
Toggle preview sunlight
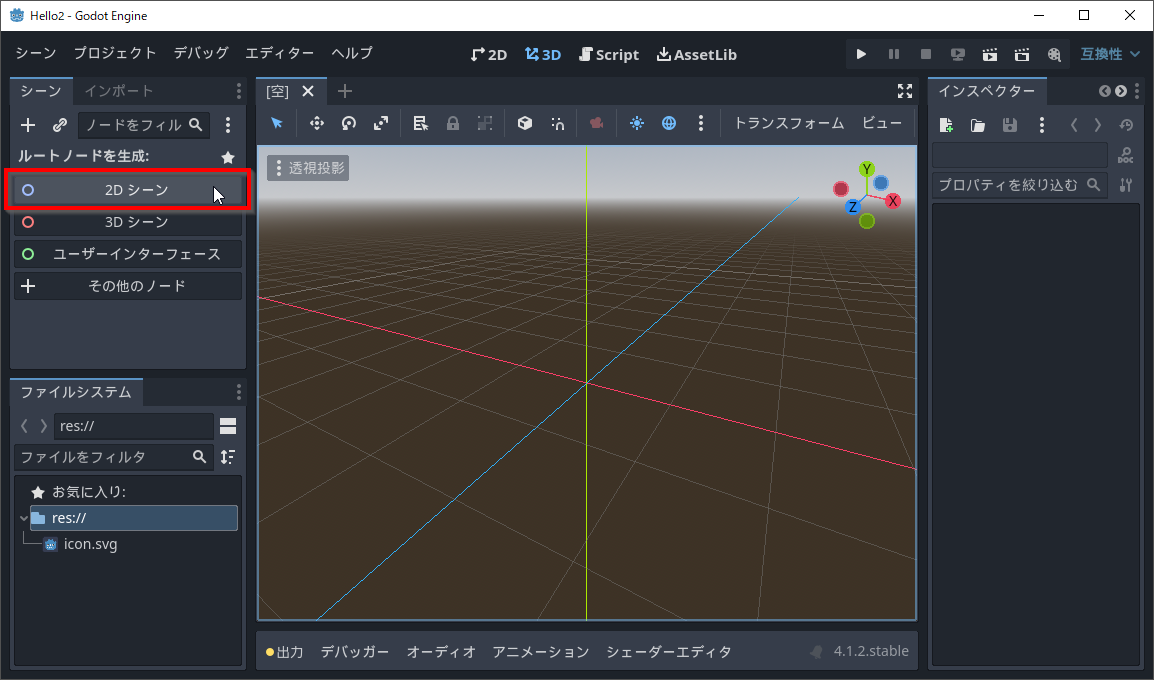click(637, 123)
